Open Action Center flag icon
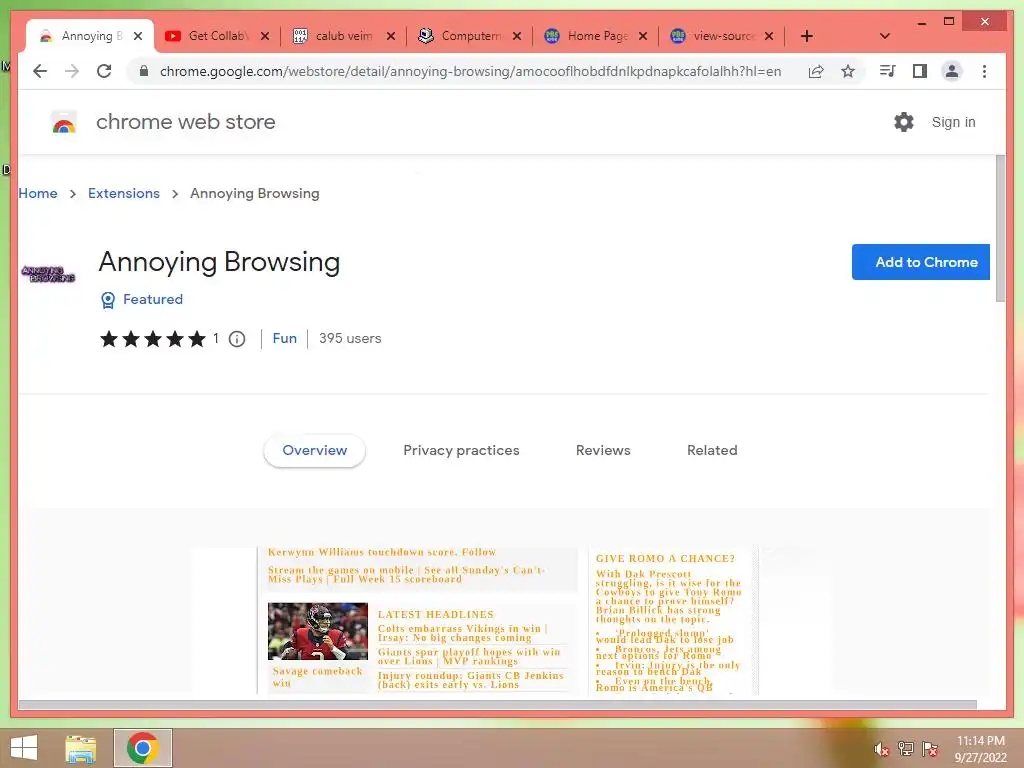Image resolution: width=1024 pixels, height=768 pixels. [929, 749]
